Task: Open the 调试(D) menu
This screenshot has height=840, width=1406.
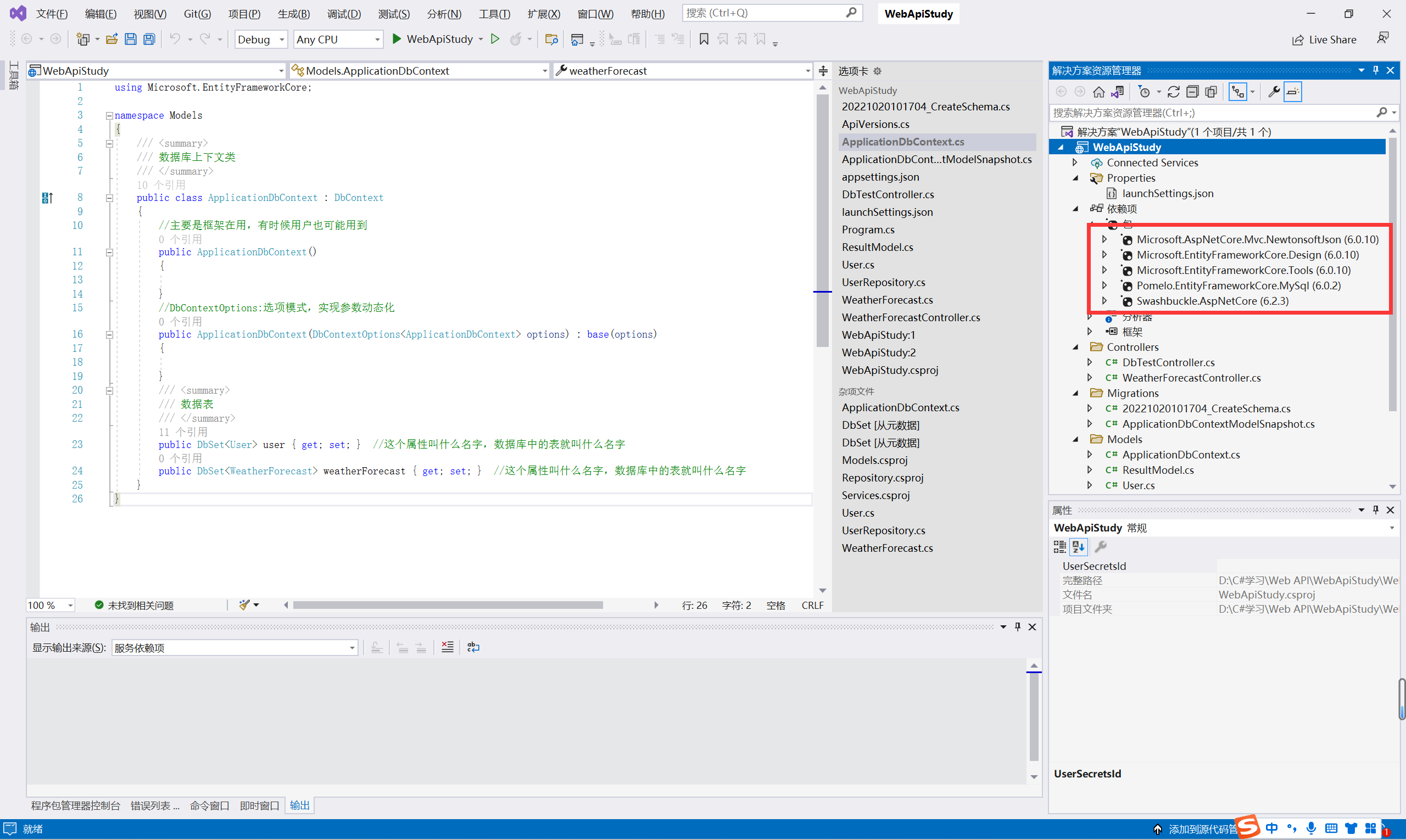Action: coord(343,14)
